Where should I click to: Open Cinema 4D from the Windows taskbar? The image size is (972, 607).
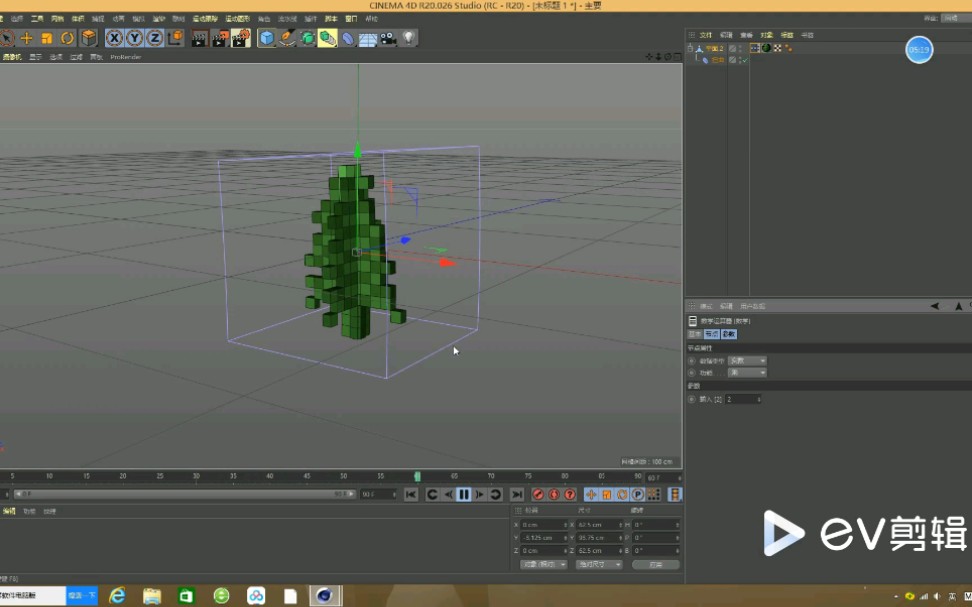(x=325, y=597)
